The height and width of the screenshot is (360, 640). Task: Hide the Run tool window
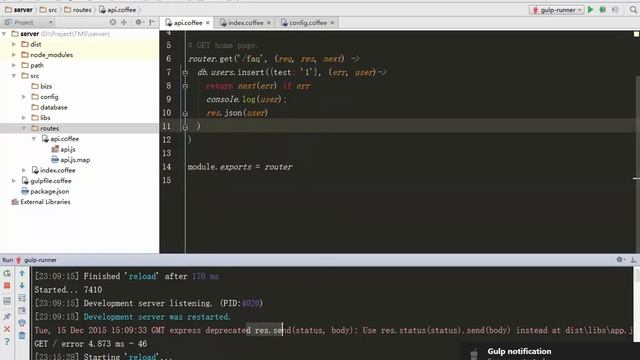(x=633, y=260)
